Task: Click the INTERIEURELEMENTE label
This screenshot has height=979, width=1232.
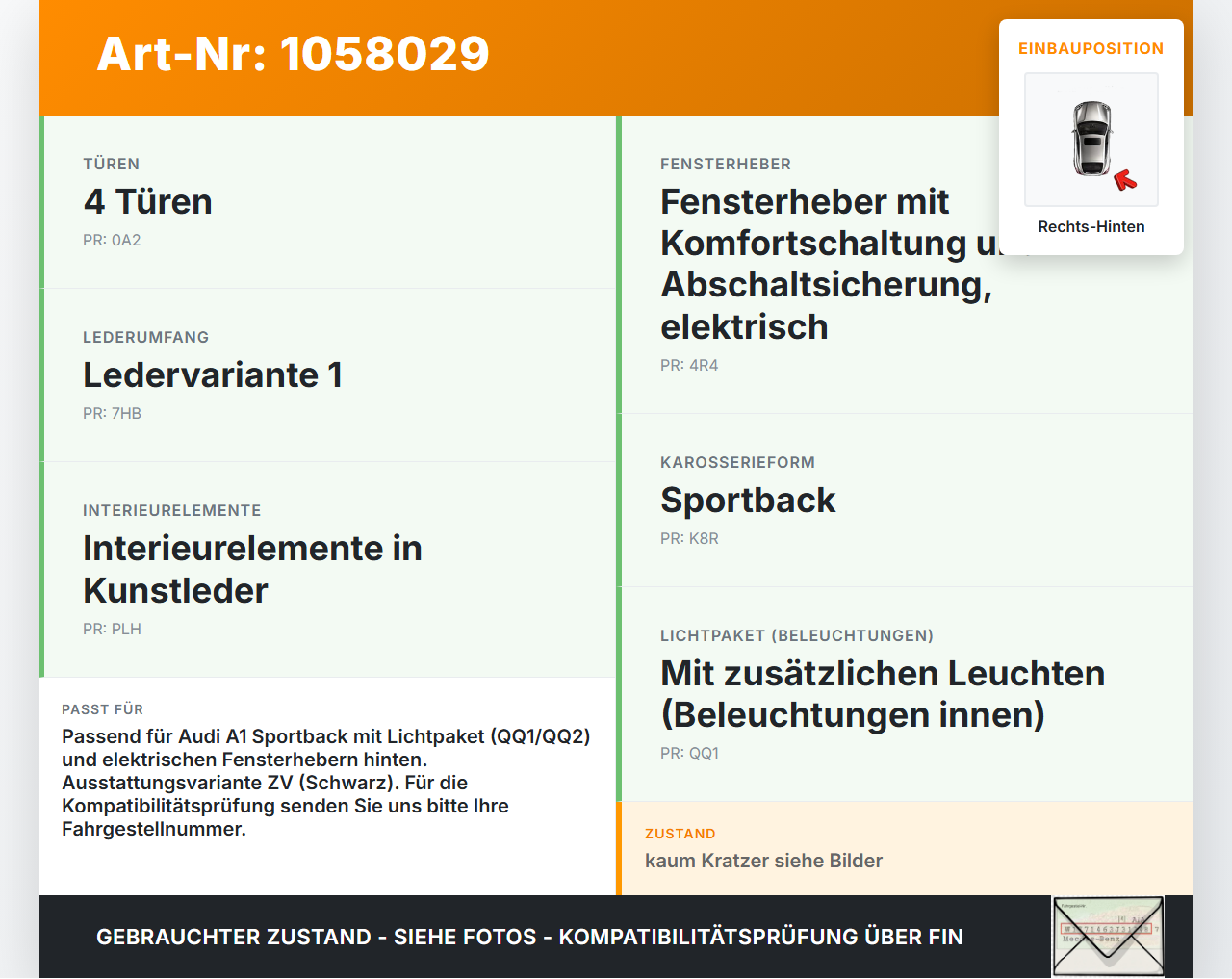Action: (172, 510)
